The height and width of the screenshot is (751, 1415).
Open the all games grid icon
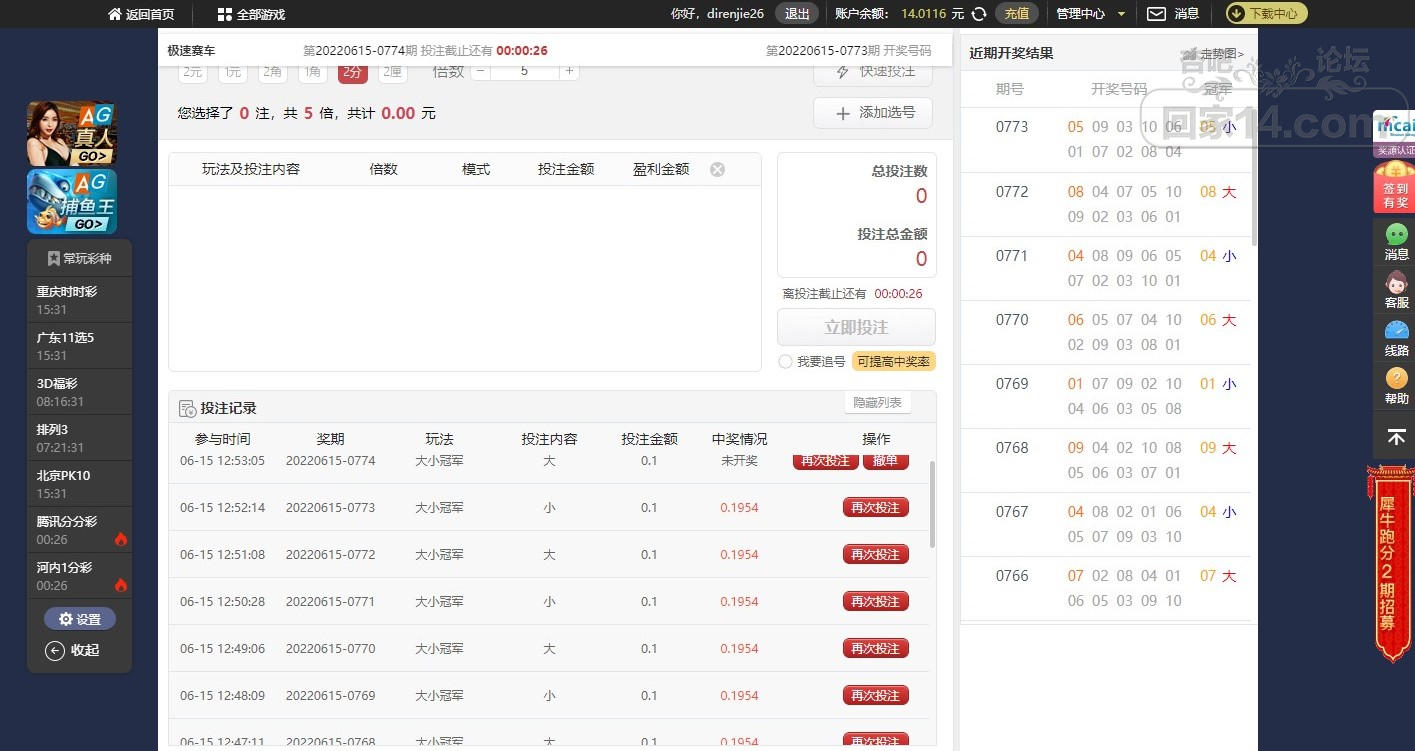225,14
